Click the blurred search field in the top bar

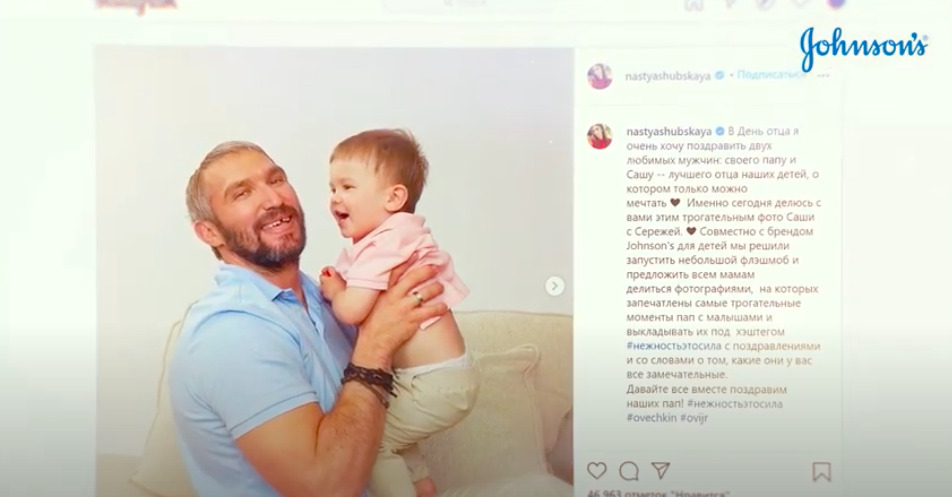coord(468,3)
